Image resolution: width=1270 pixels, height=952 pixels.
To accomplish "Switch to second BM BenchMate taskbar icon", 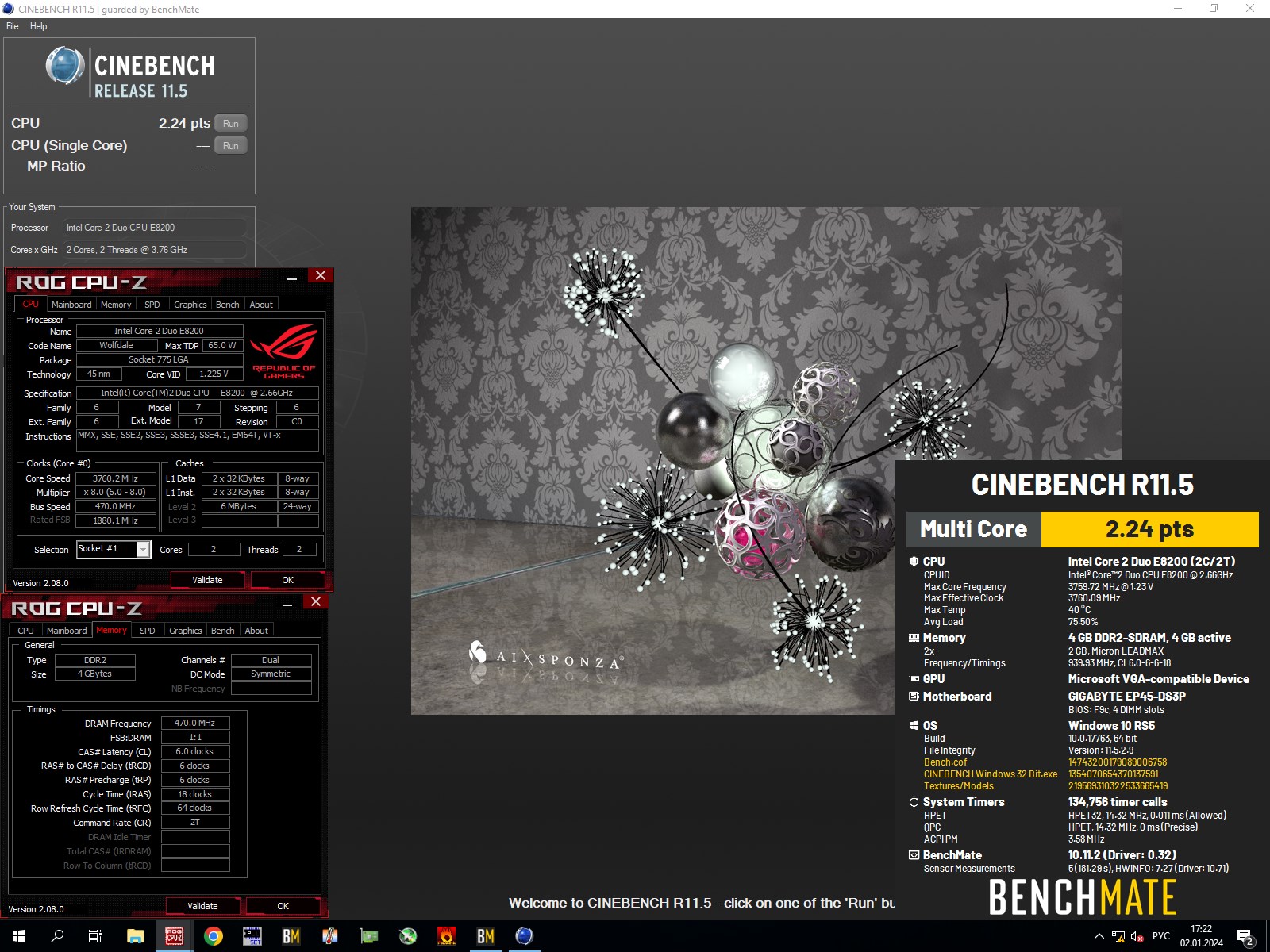I will [x=486, y=936].
